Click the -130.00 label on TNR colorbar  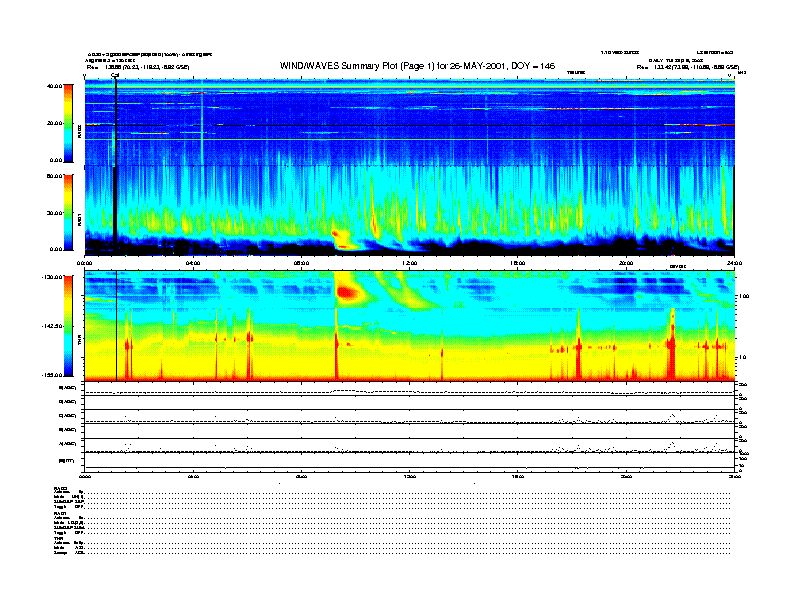point(52,277)
